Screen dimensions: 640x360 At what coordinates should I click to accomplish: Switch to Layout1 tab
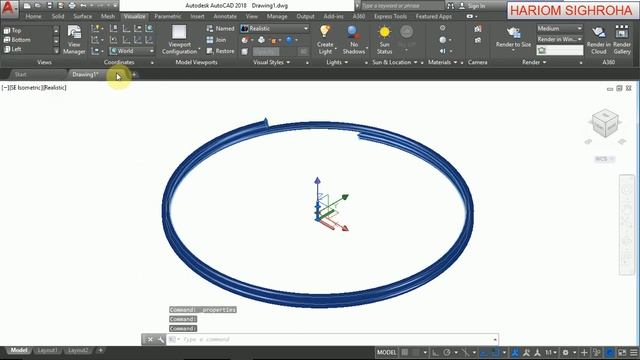[x=47, y=350]
